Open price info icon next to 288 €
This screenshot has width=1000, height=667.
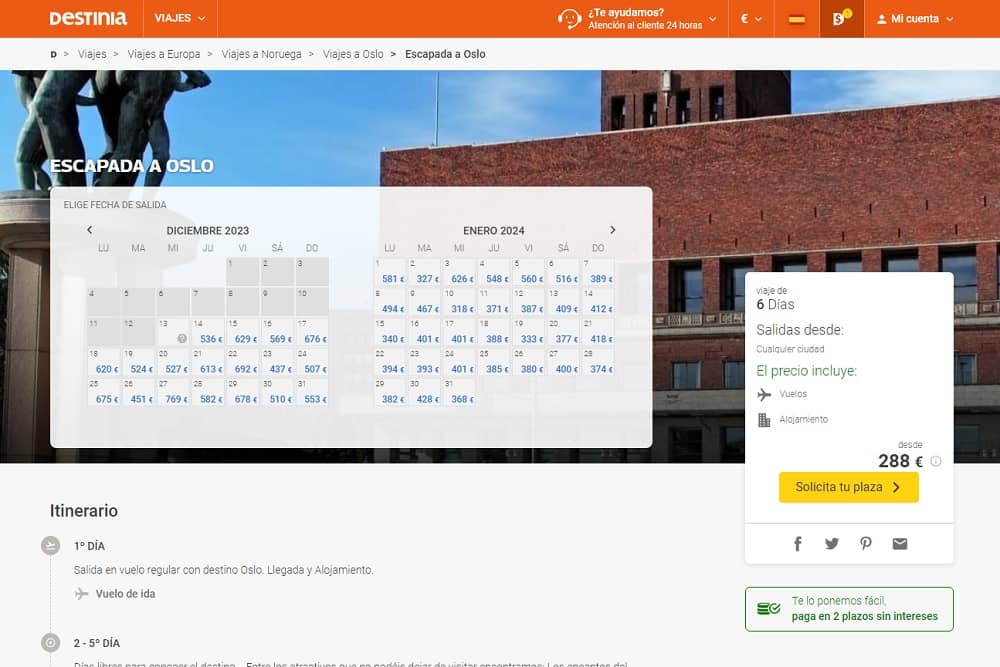[x=936, y=461]
